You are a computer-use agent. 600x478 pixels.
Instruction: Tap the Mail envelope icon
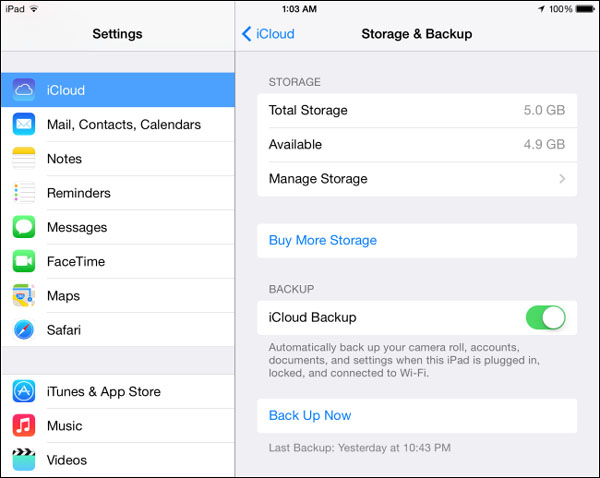click(24, 124)
